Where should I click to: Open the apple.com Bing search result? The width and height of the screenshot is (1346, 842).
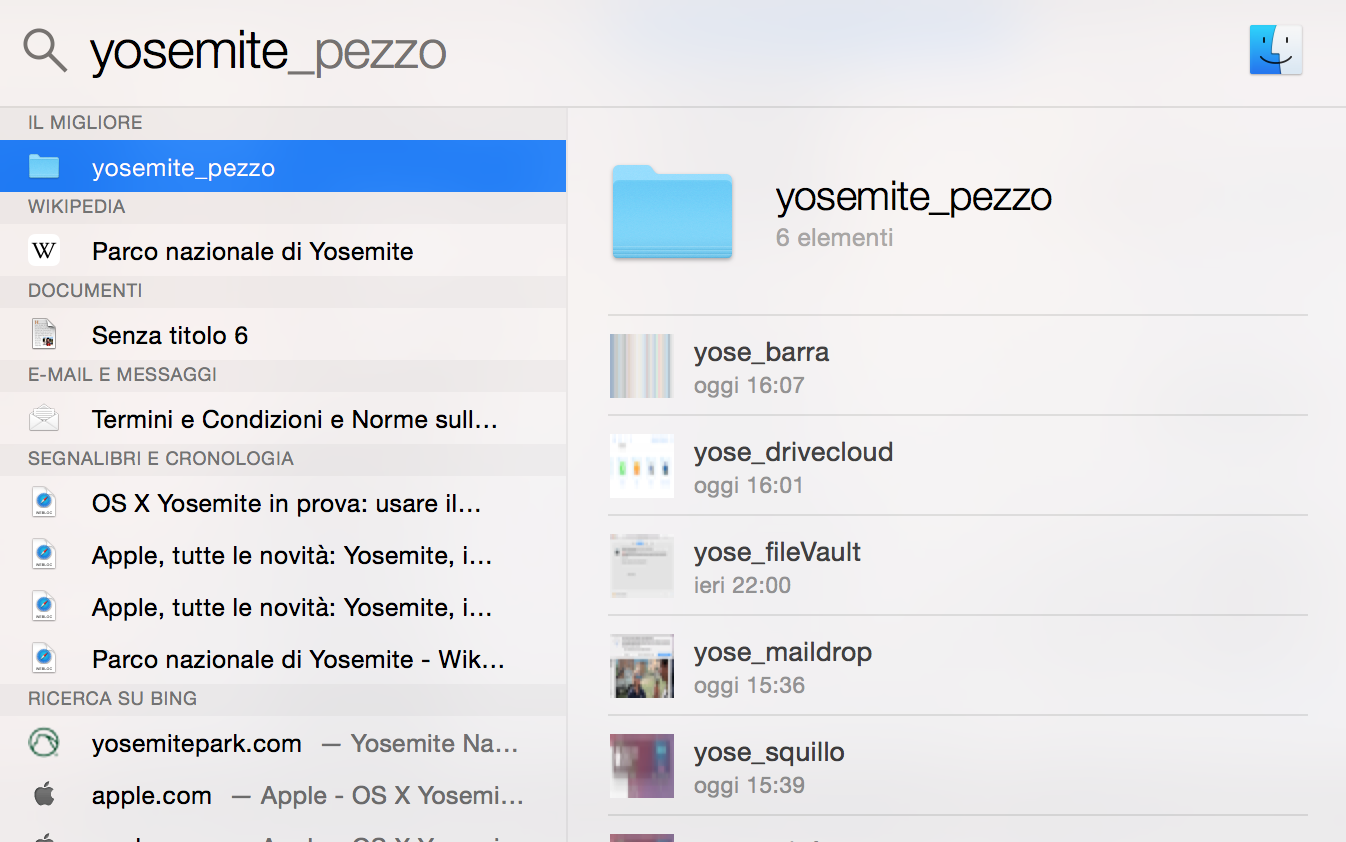point(152,795)
